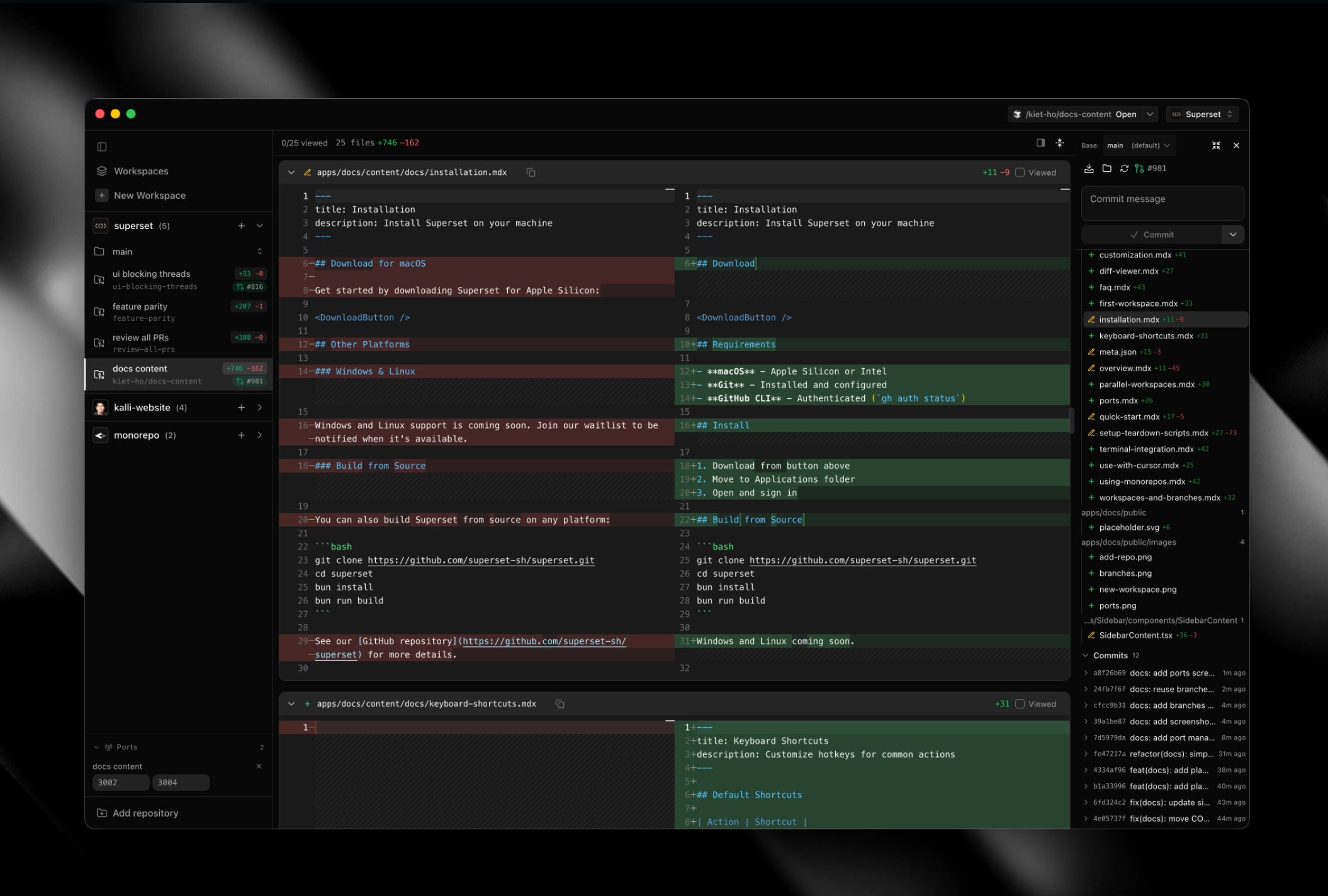Click the shrink panel arrows icon
1328x896 pixels.
1216,145
